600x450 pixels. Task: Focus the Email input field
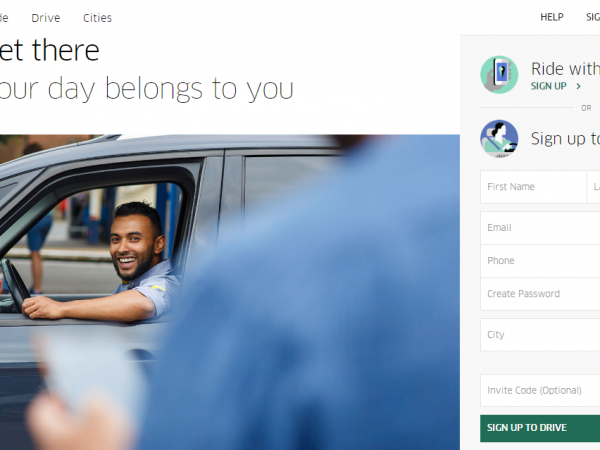click(x=540, y=228)
